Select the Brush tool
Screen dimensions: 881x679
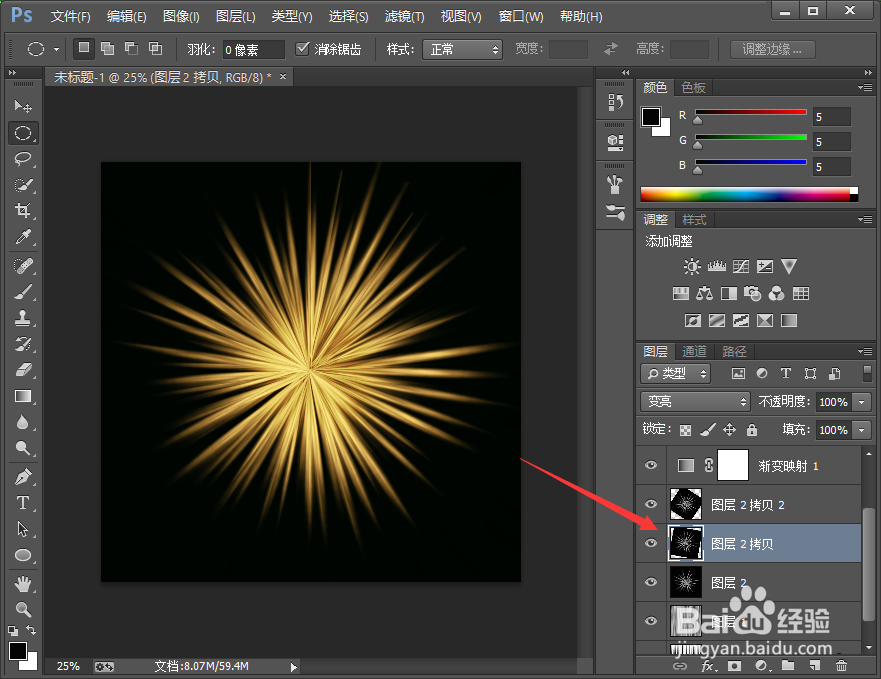click(x=22, y=292)
